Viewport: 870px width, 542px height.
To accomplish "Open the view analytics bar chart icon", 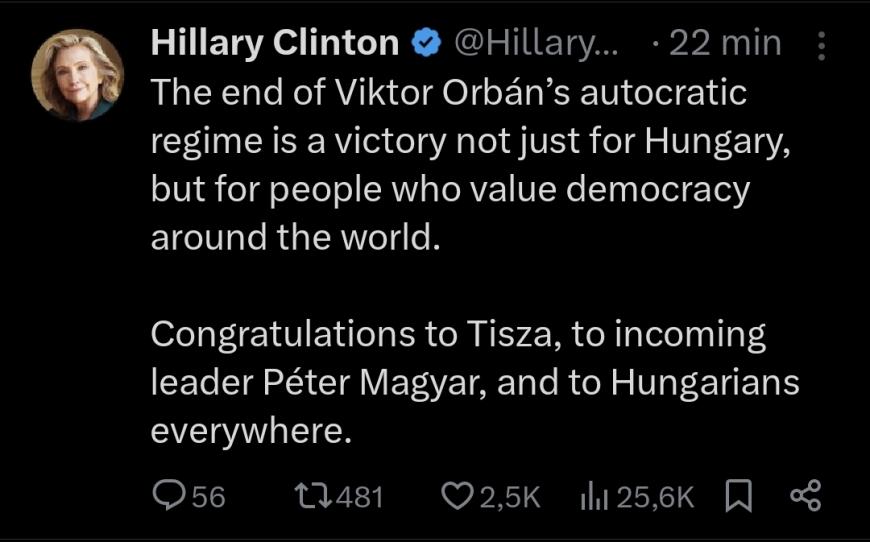I will coord(595,496).
